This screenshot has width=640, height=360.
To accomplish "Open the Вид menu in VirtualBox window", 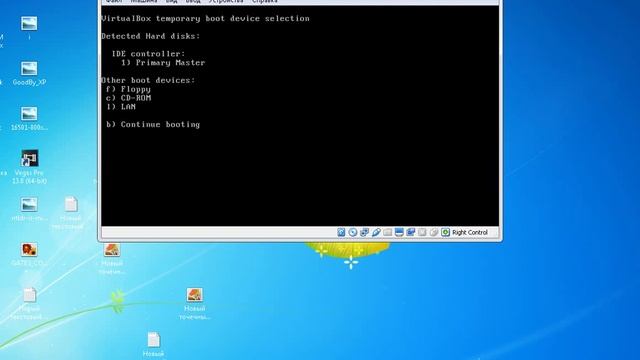I will click(172, 2).
